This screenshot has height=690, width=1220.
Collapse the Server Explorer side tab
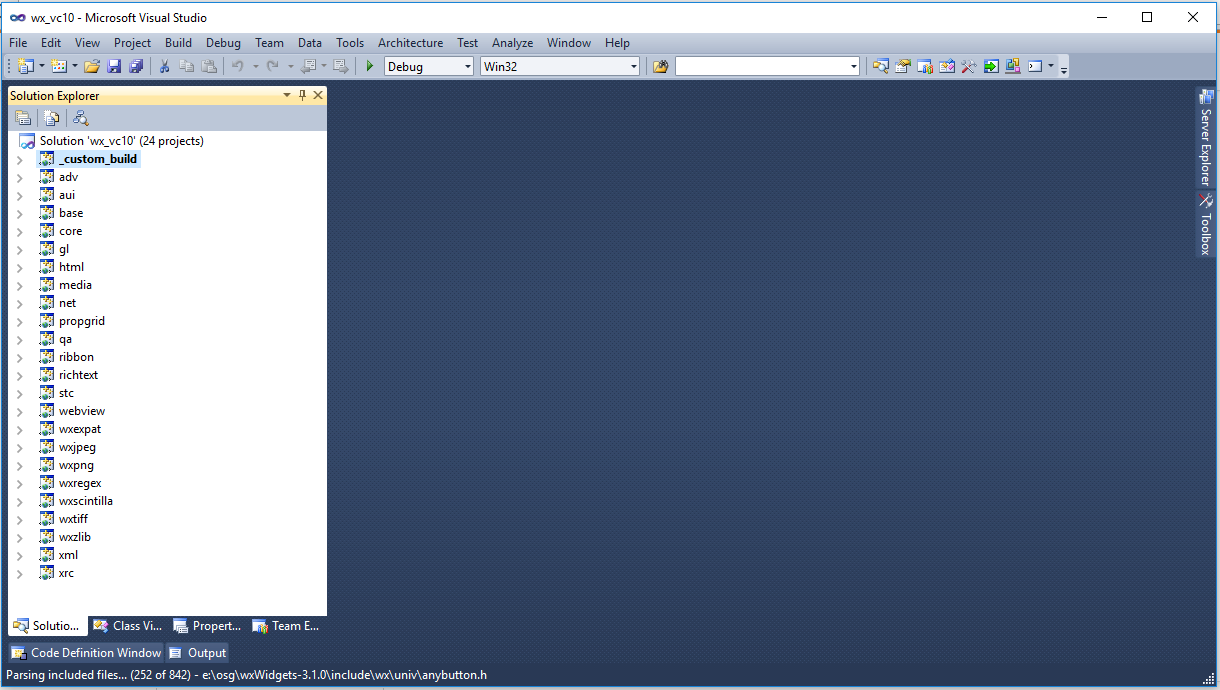[1206, 130]
